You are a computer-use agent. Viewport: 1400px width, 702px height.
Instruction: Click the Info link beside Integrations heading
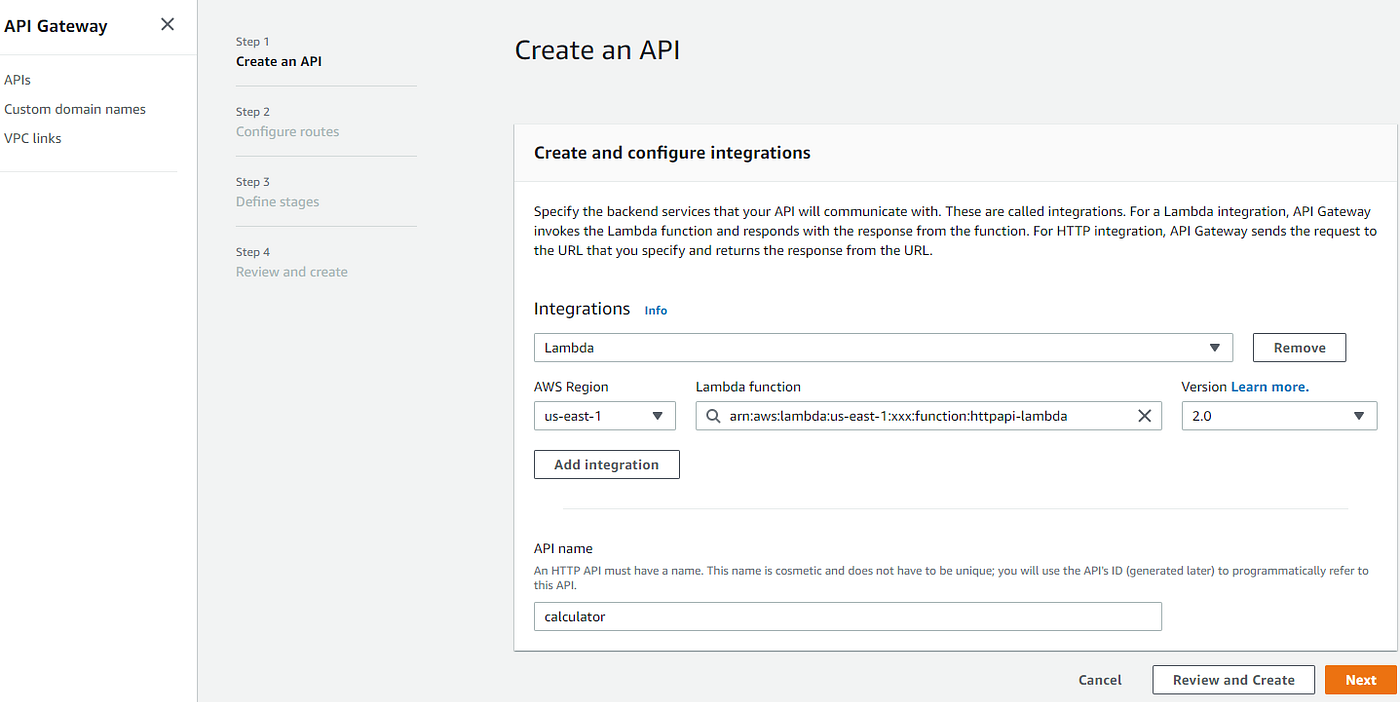coord(655,310)
